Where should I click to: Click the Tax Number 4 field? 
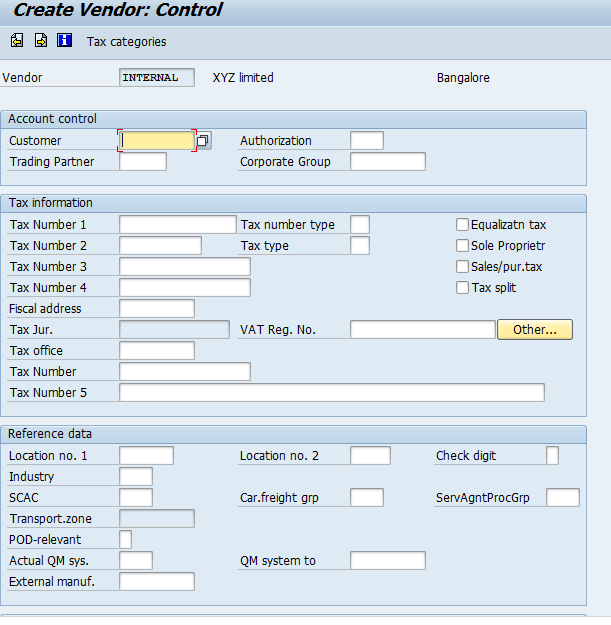185,288
